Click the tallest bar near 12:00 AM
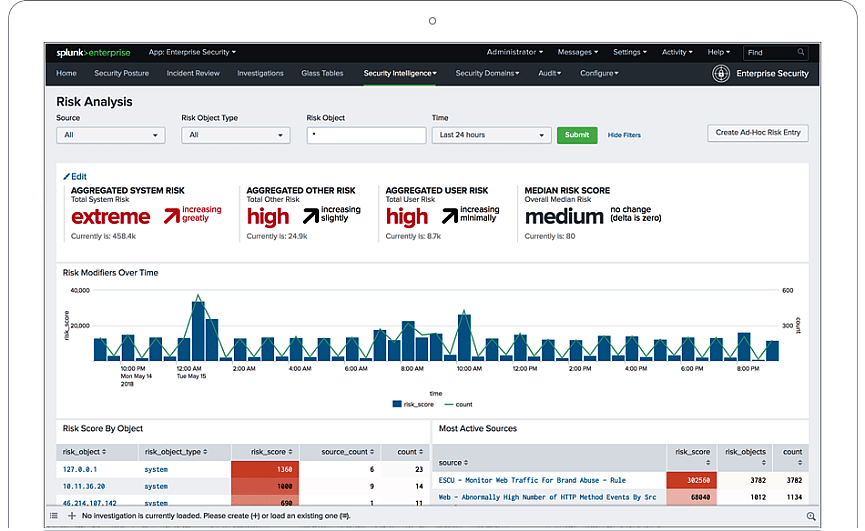The width and height of the screenshot is (865, 531). (x=198, y=331)
